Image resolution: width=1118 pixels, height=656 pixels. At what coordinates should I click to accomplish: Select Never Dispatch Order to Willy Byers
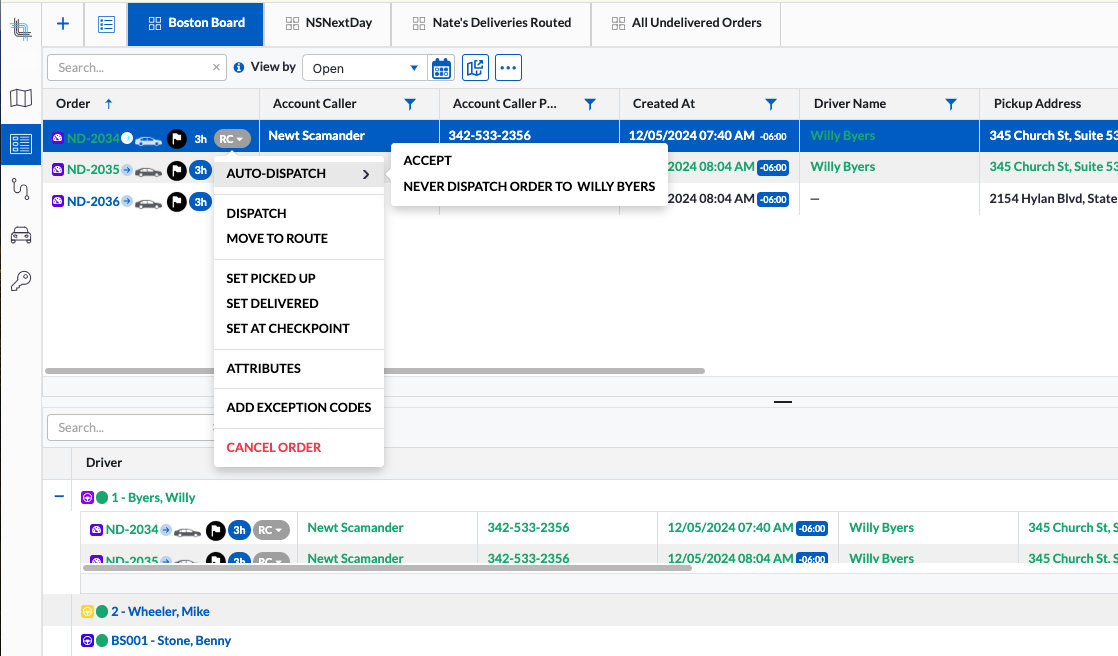point(529,187)
